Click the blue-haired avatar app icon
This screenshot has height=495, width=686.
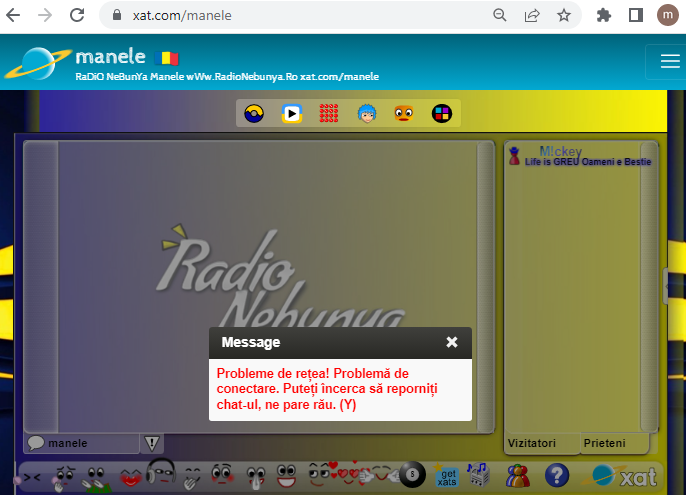[367, 113]
